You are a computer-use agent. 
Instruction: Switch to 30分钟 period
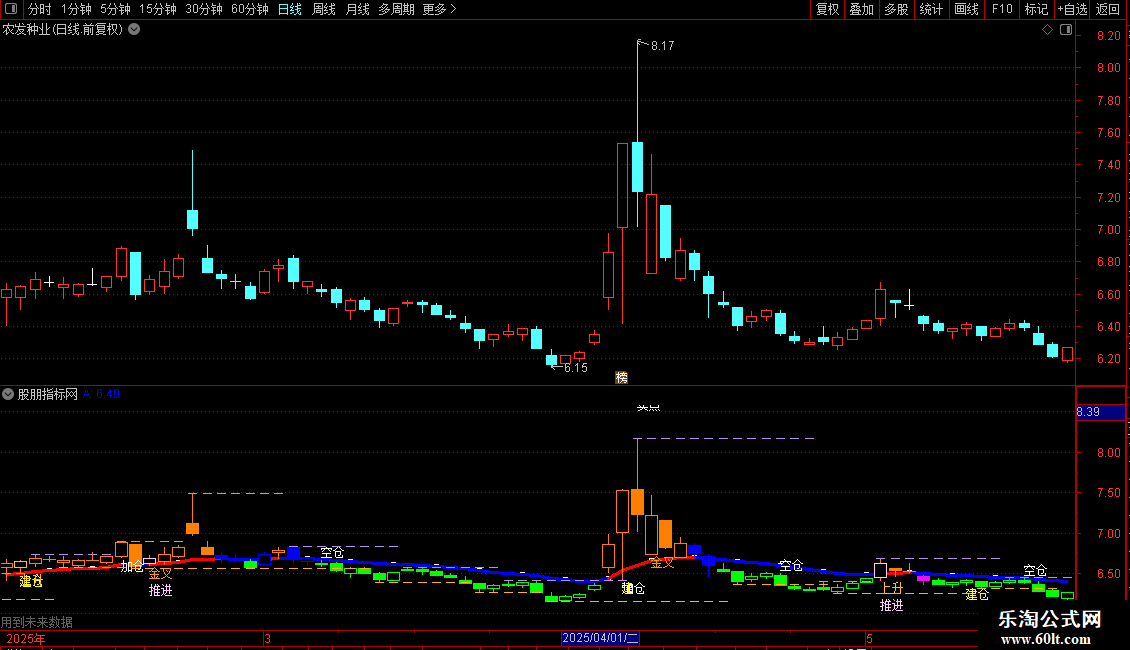pos(204,9)
